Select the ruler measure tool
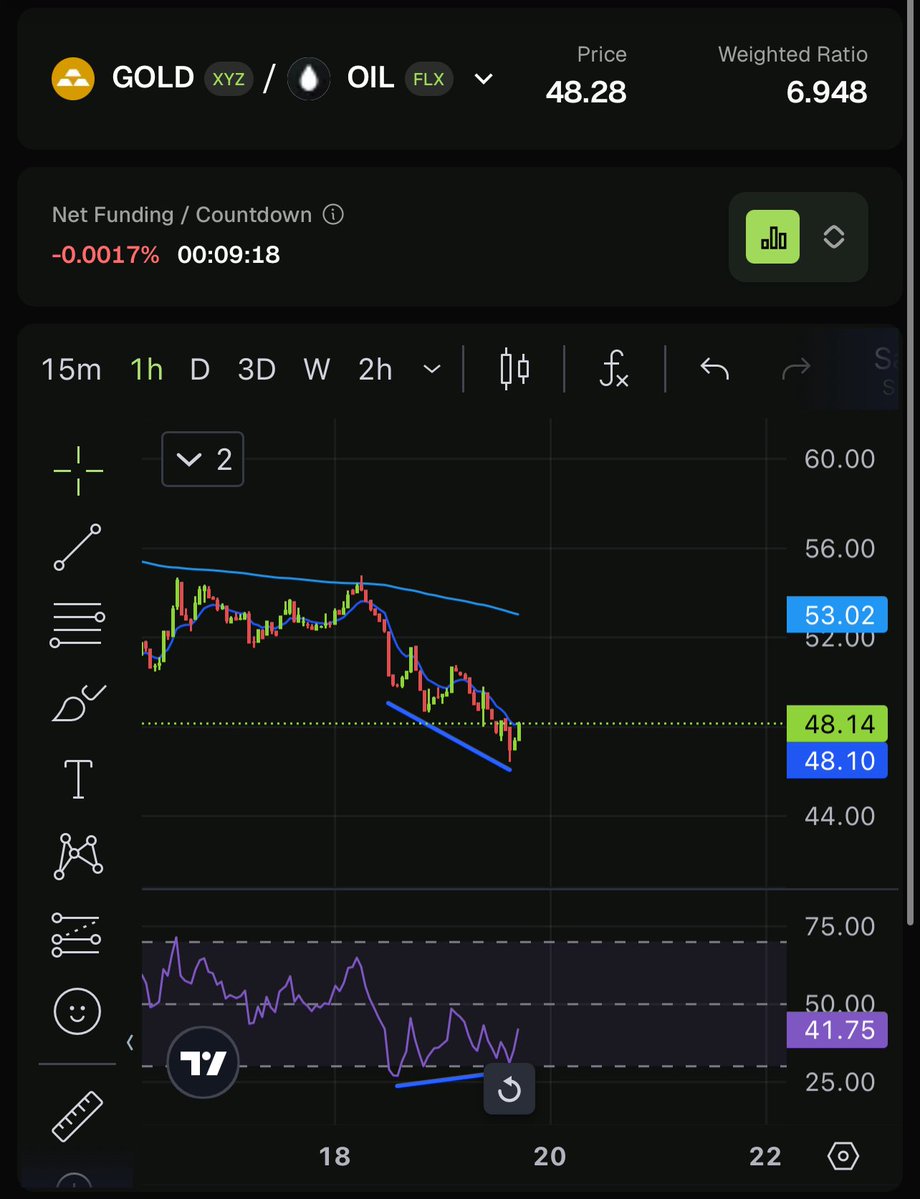 [77, 1116]
